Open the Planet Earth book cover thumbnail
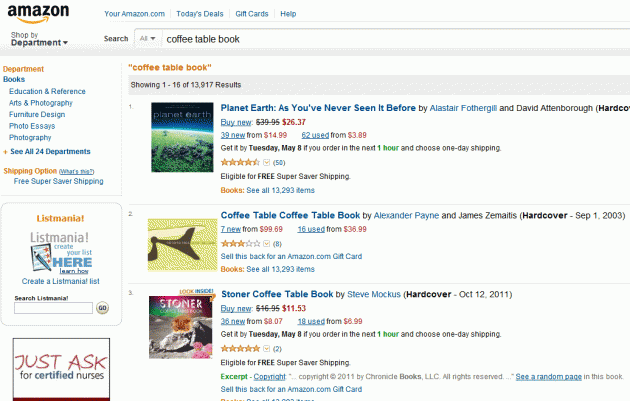The image size is (630, 401). pos(182,137)
